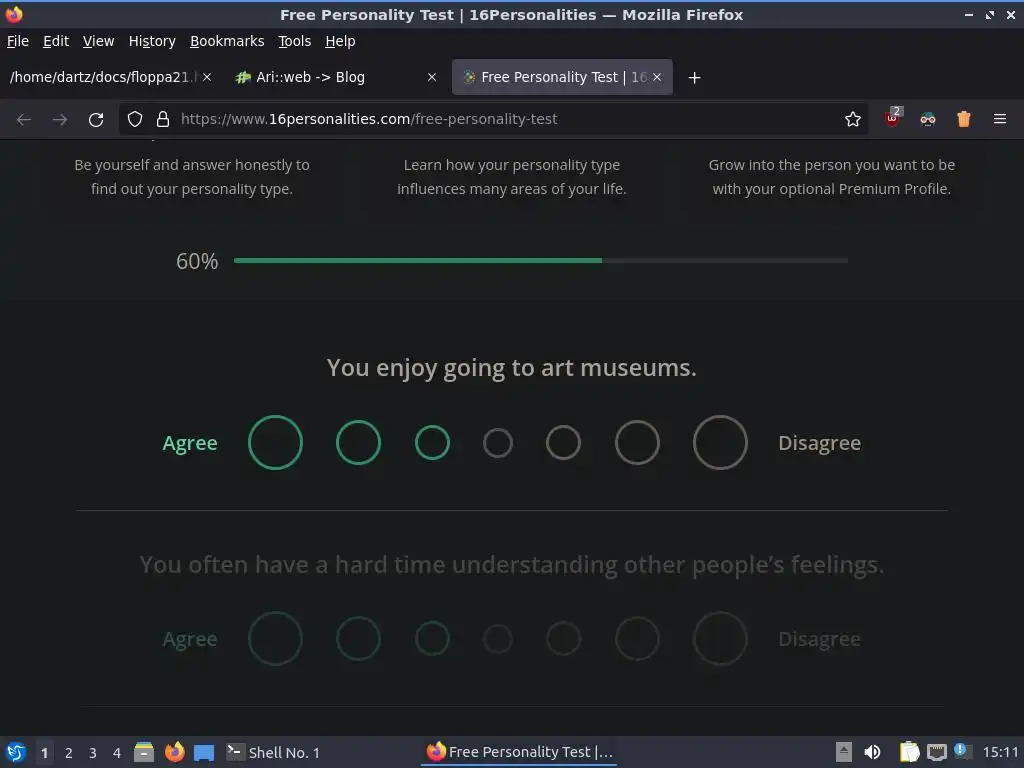The width and height of the screenshot is (1024, 768).
Task: Show desktop using the blue taskbar icon
Action: 204,753
